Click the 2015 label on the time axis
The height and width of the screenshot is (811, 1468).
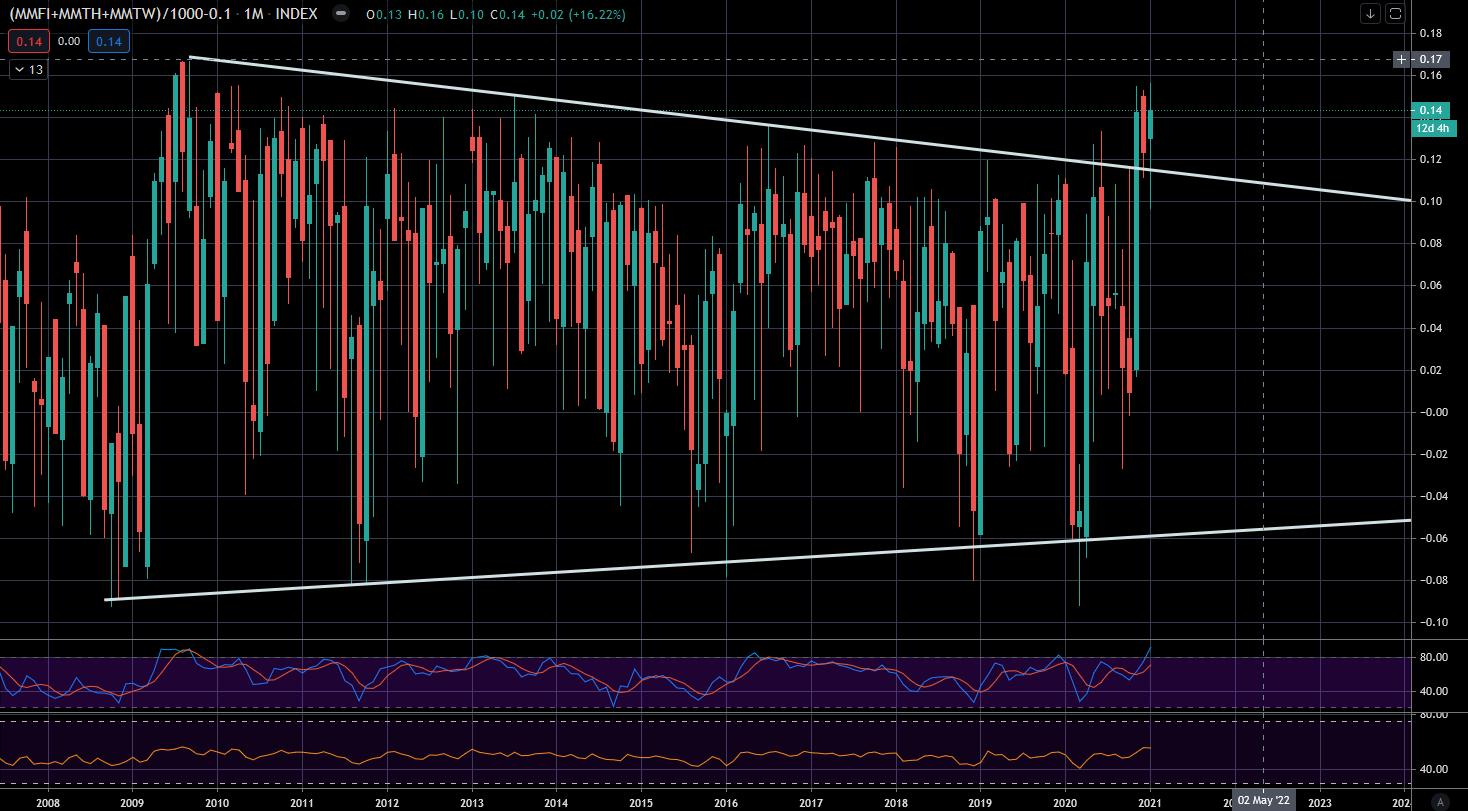pos(641,801)
